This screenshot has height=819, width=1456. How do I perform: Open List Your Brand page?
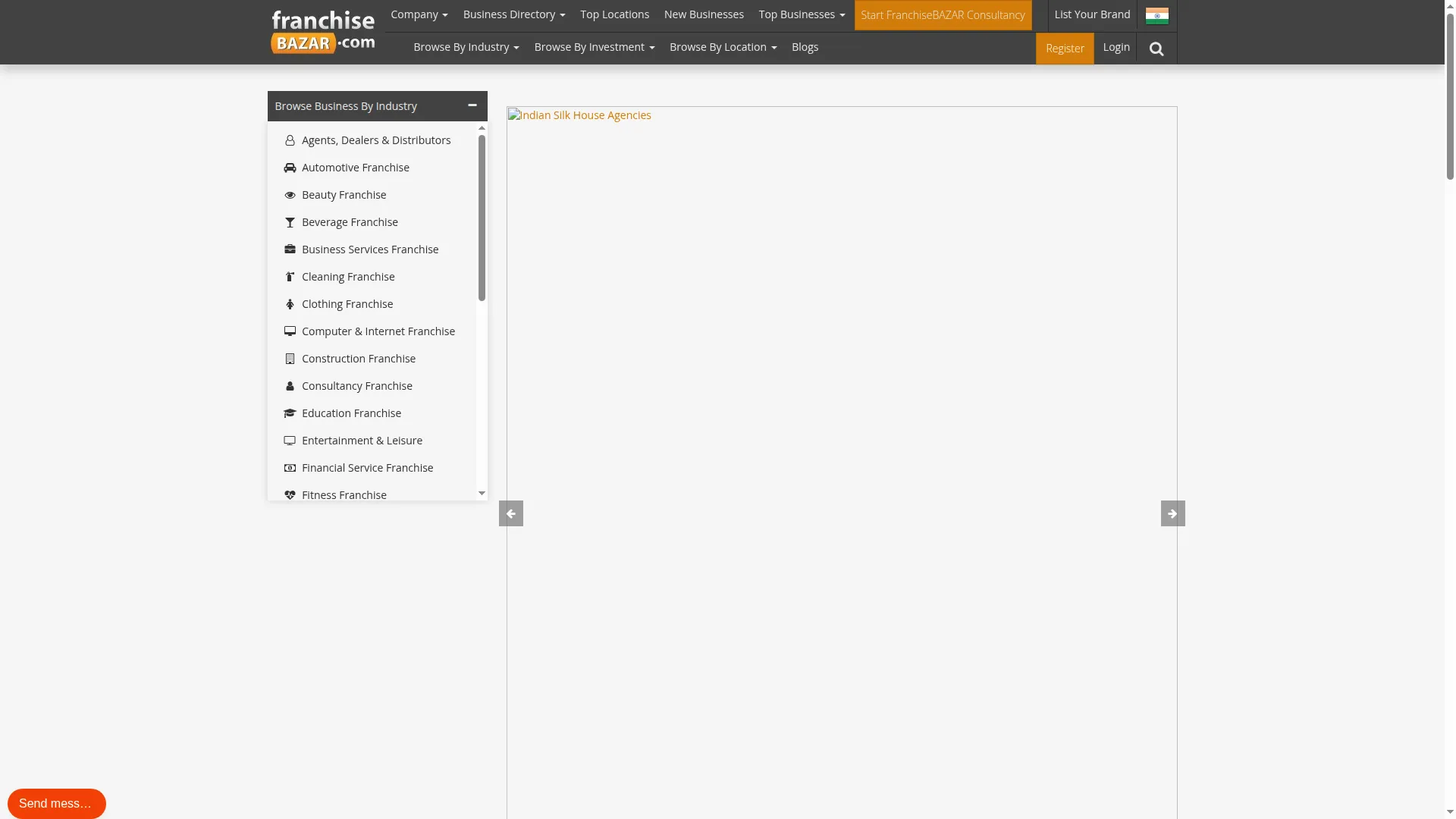1092,14
